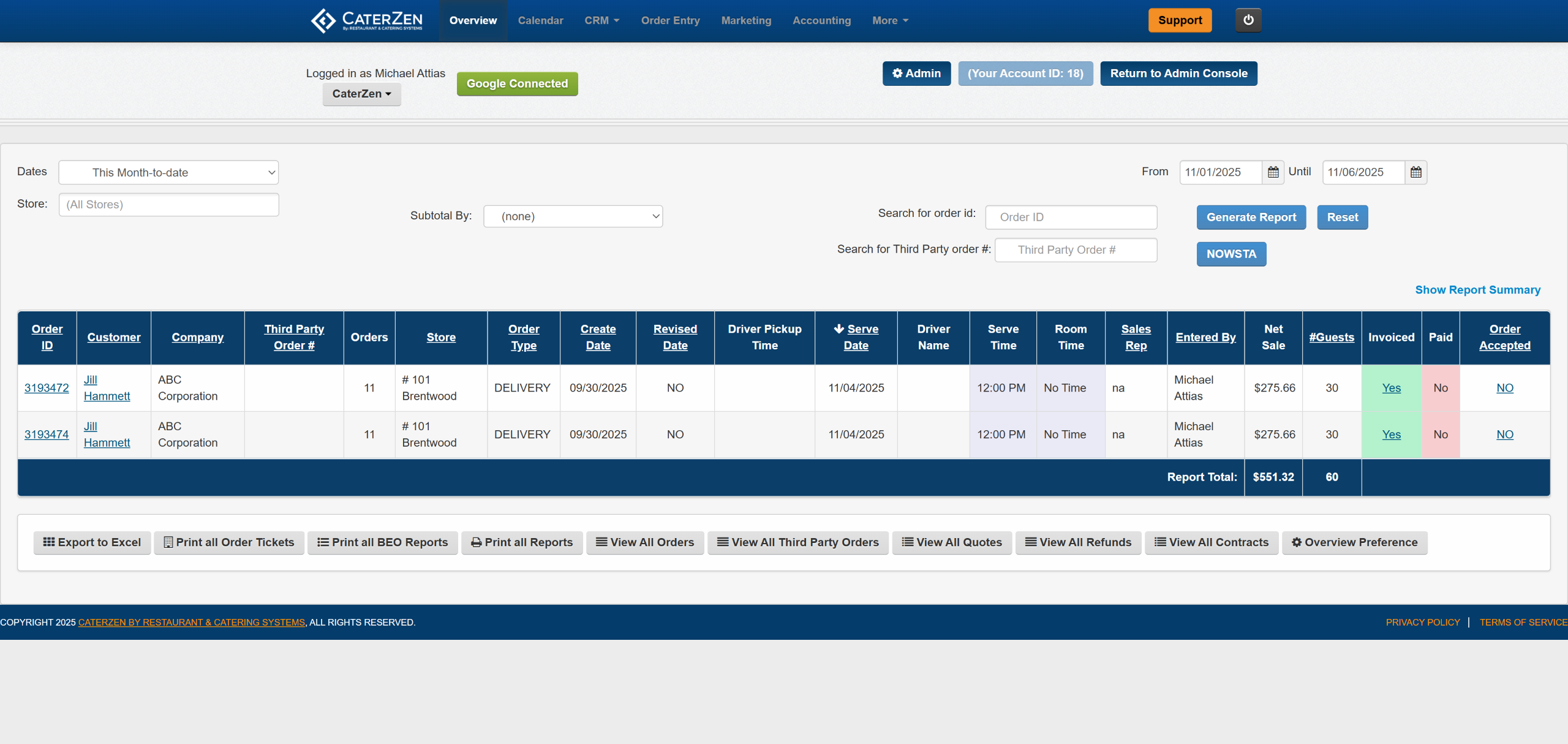
Task: Click Print all Order Tickets button
Action: (229, 542)
